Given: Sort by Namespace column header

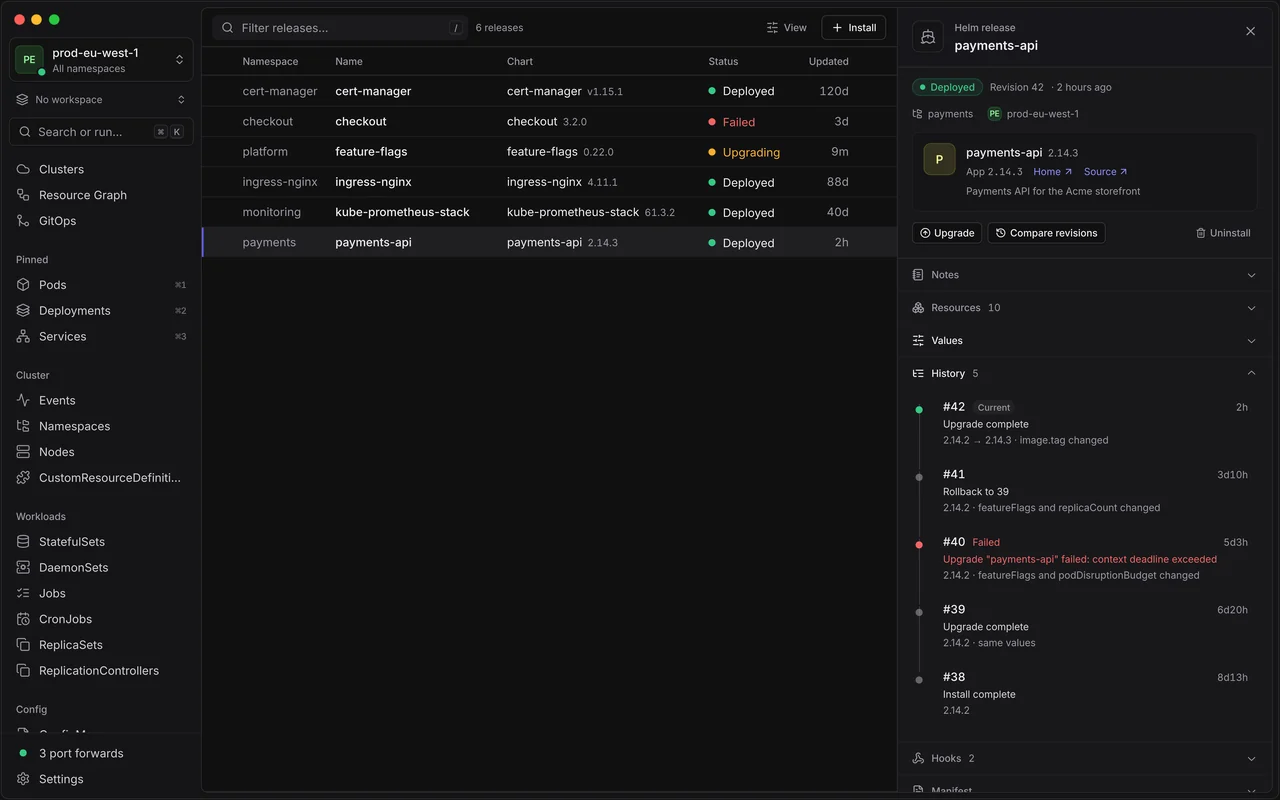Looking at the screenshot, I should point(270,62).
